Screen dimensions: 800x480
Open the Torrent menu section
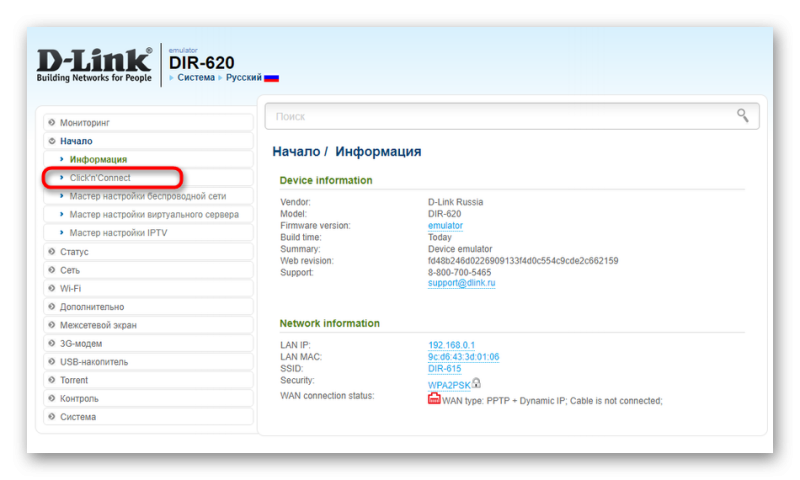(x=148, y=380)
